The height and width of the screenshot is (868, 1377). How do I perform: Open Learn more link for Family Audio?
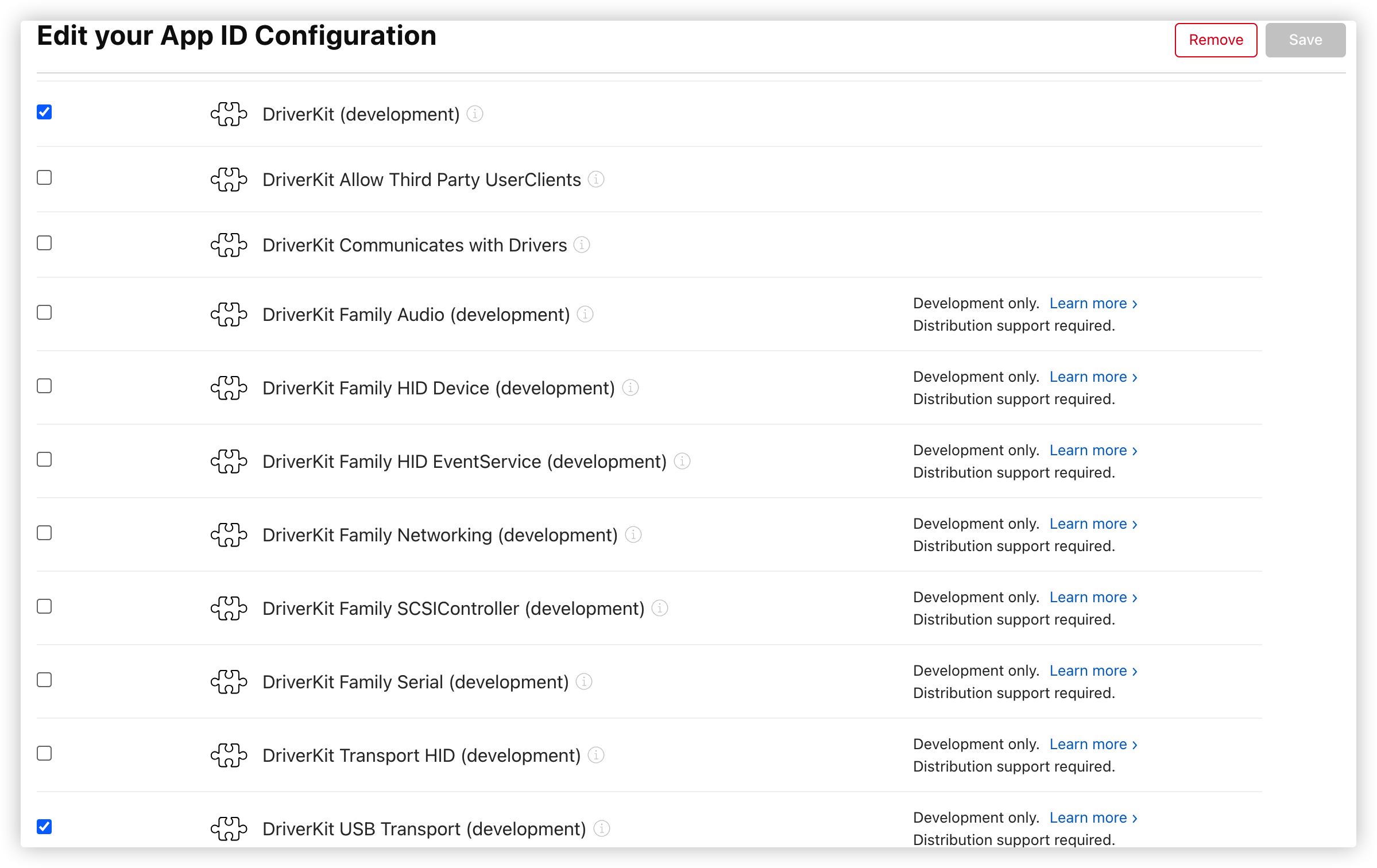(1093, 303)
